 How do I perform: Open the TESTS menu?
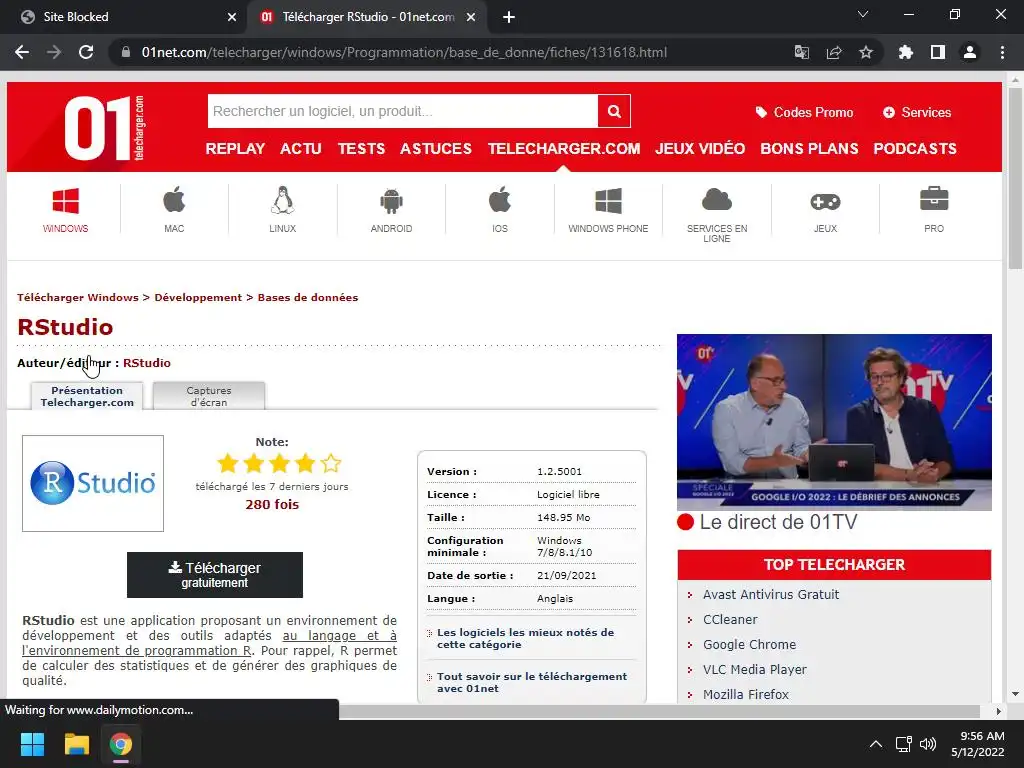[361, 149]
